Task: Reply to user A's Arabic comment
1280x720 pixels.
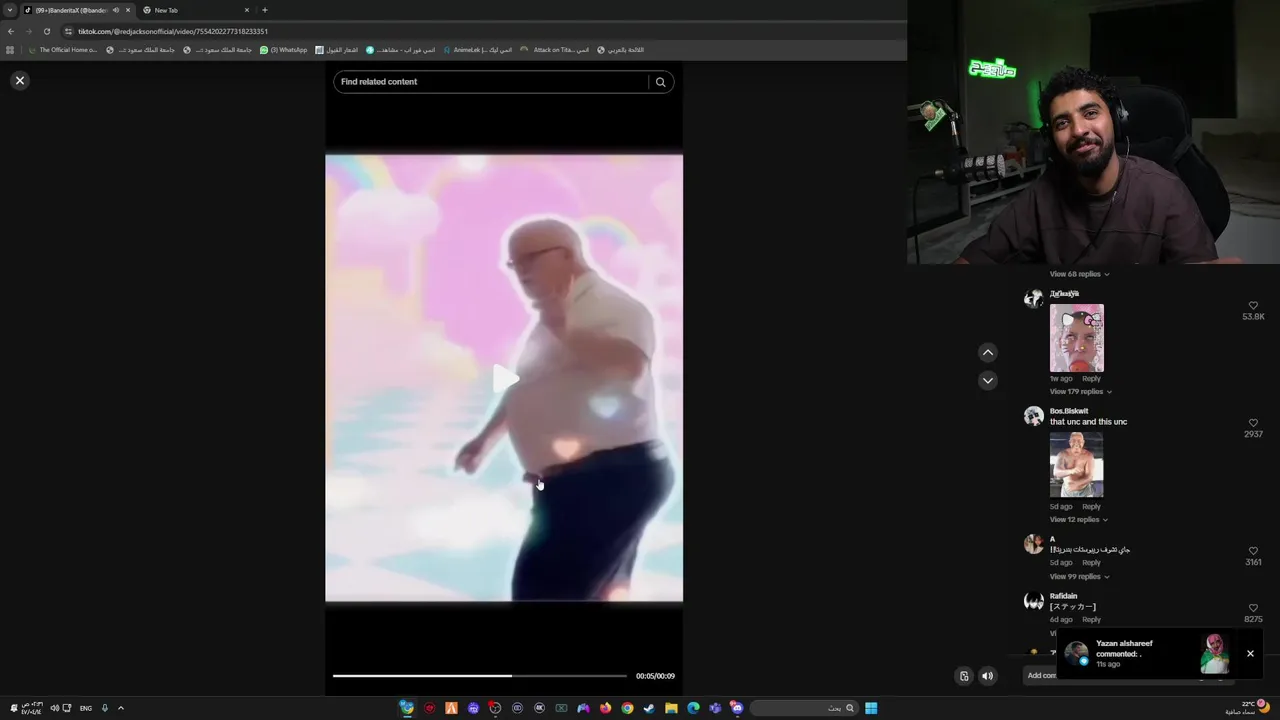Action: pos(1091,563)
